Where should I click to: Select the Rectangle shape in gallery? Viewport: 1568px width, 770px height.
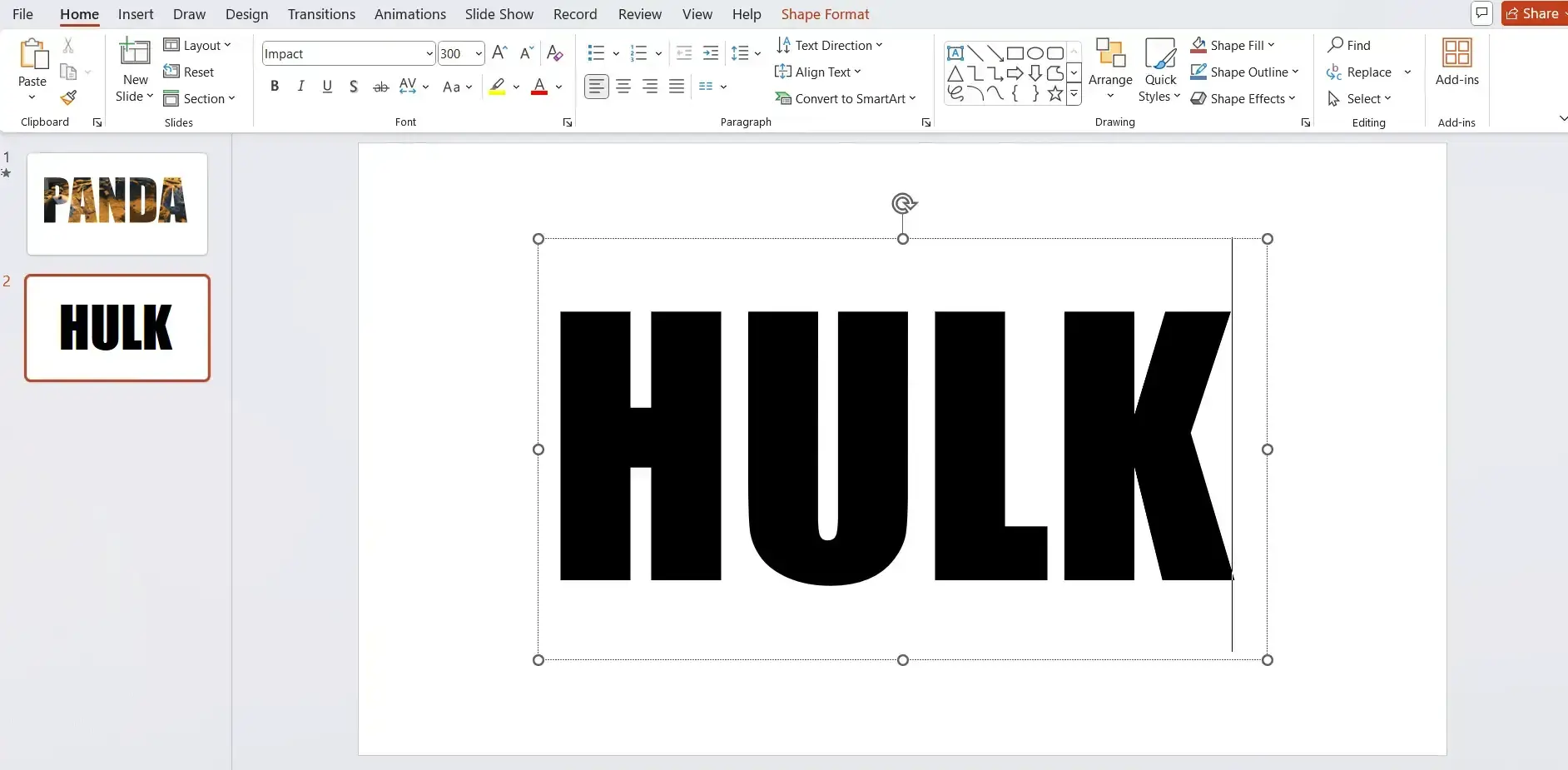click(1015, 53)
